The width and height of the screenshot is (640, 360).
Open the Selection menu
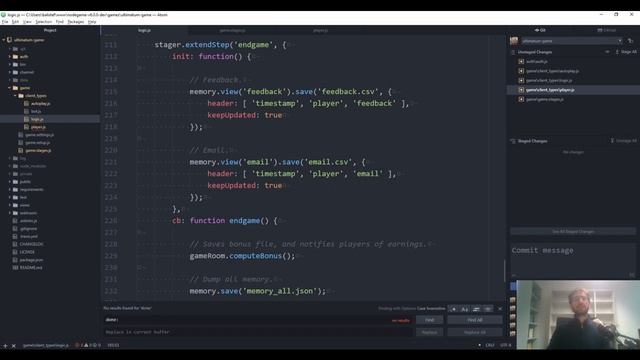click(x=43, y=22)
